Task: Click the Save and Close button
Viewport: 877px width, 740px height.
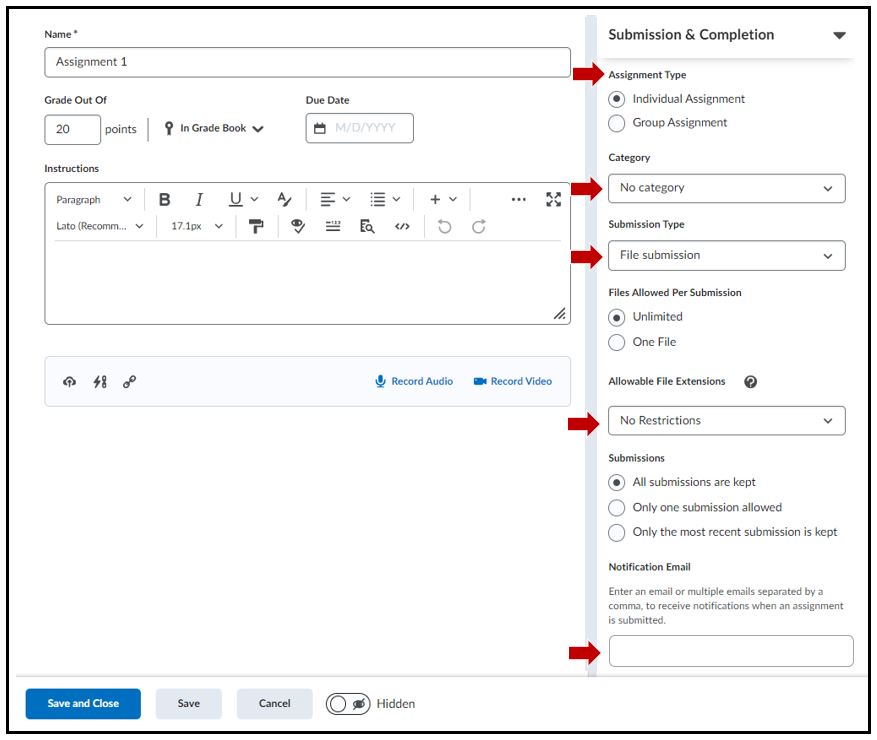Action: click(x=83, y=704)
